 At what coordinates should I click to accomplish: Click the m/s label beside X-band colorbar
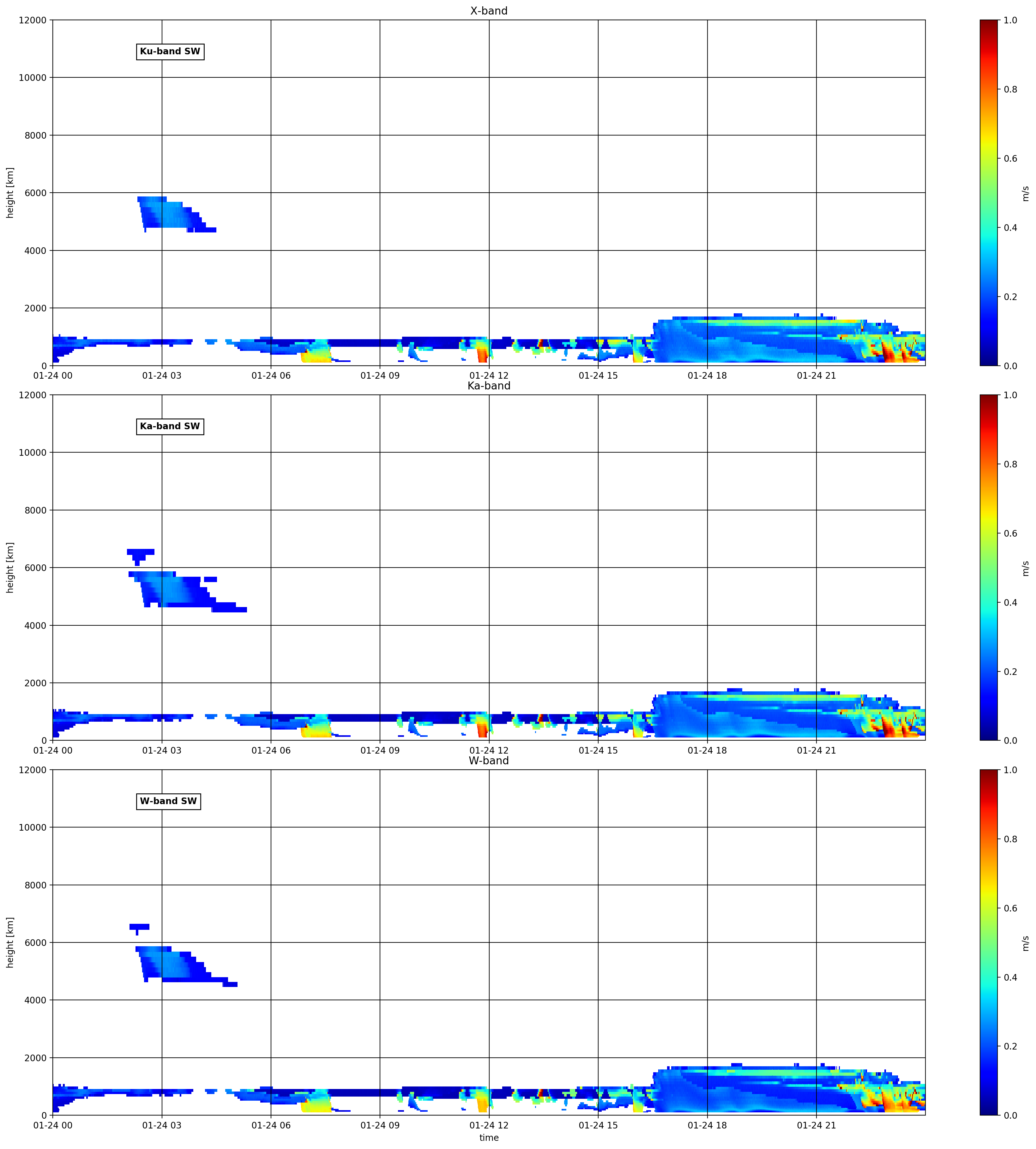click(x=1025, y=193)
